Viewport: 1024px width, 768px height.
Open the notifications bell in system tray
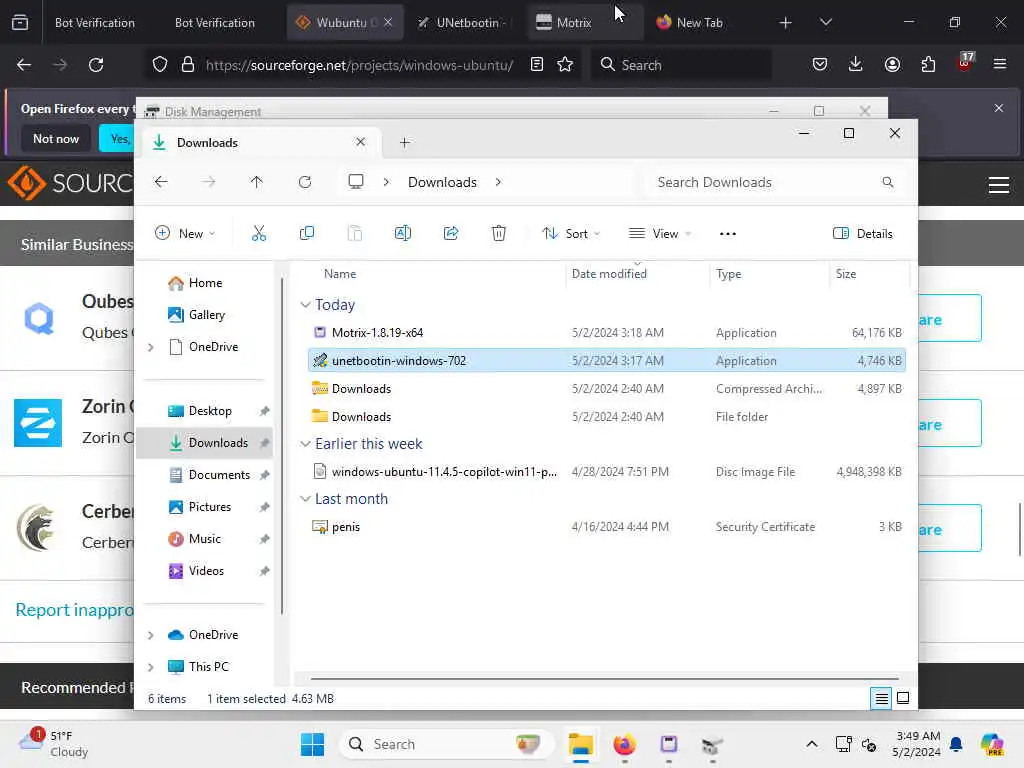pos(956,744)
